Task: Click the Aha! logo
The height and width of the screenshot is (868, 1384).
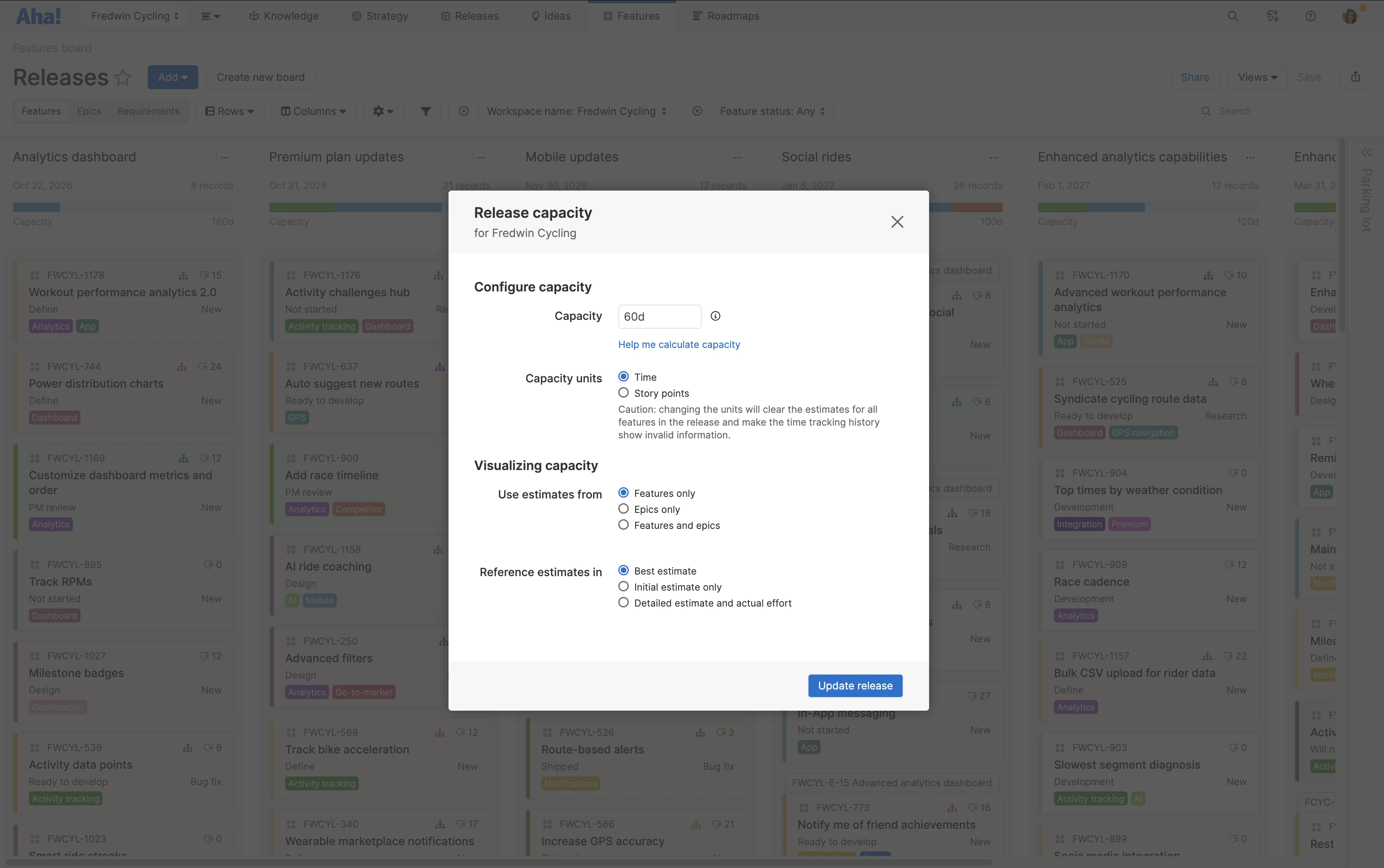Action: pos(38,16)
